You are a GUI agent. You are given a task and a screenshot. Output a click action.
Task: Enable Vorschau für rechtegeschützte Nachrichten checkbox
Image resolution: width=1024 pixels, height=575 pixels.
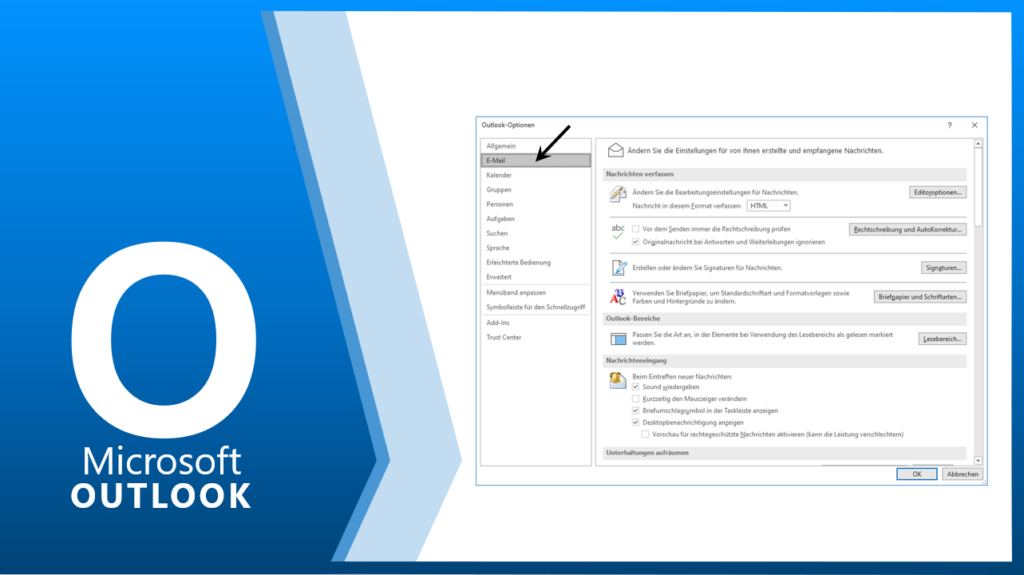point(645,434)
